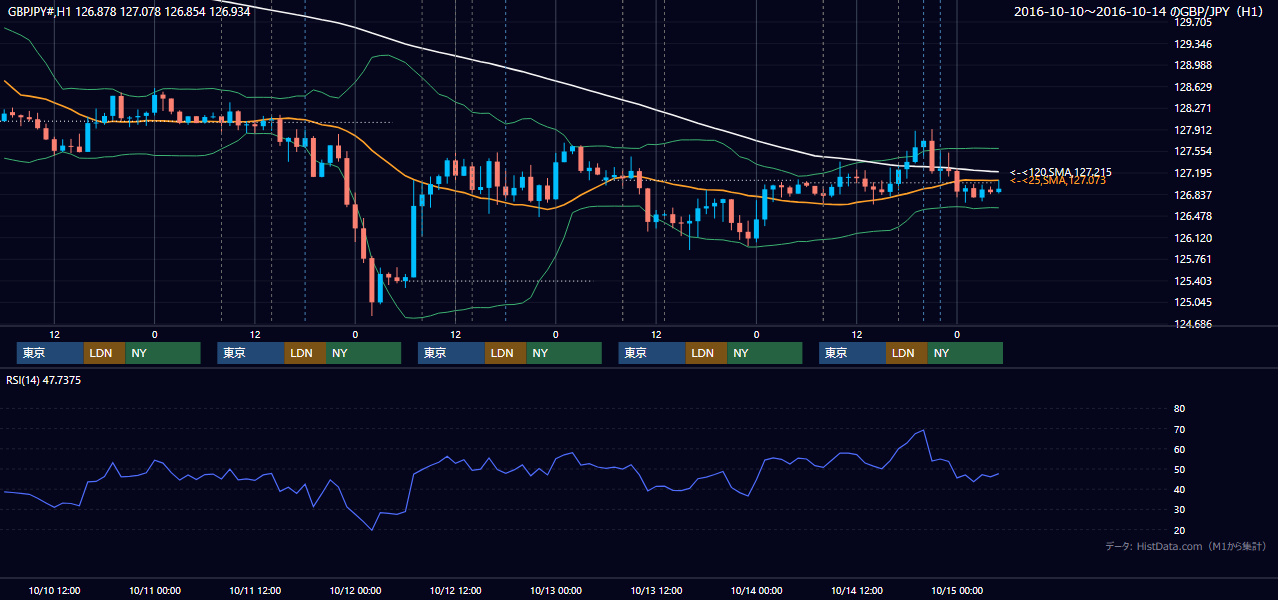
Task: Select the 10/12 00:00 date label
Action: pos(355,590)
